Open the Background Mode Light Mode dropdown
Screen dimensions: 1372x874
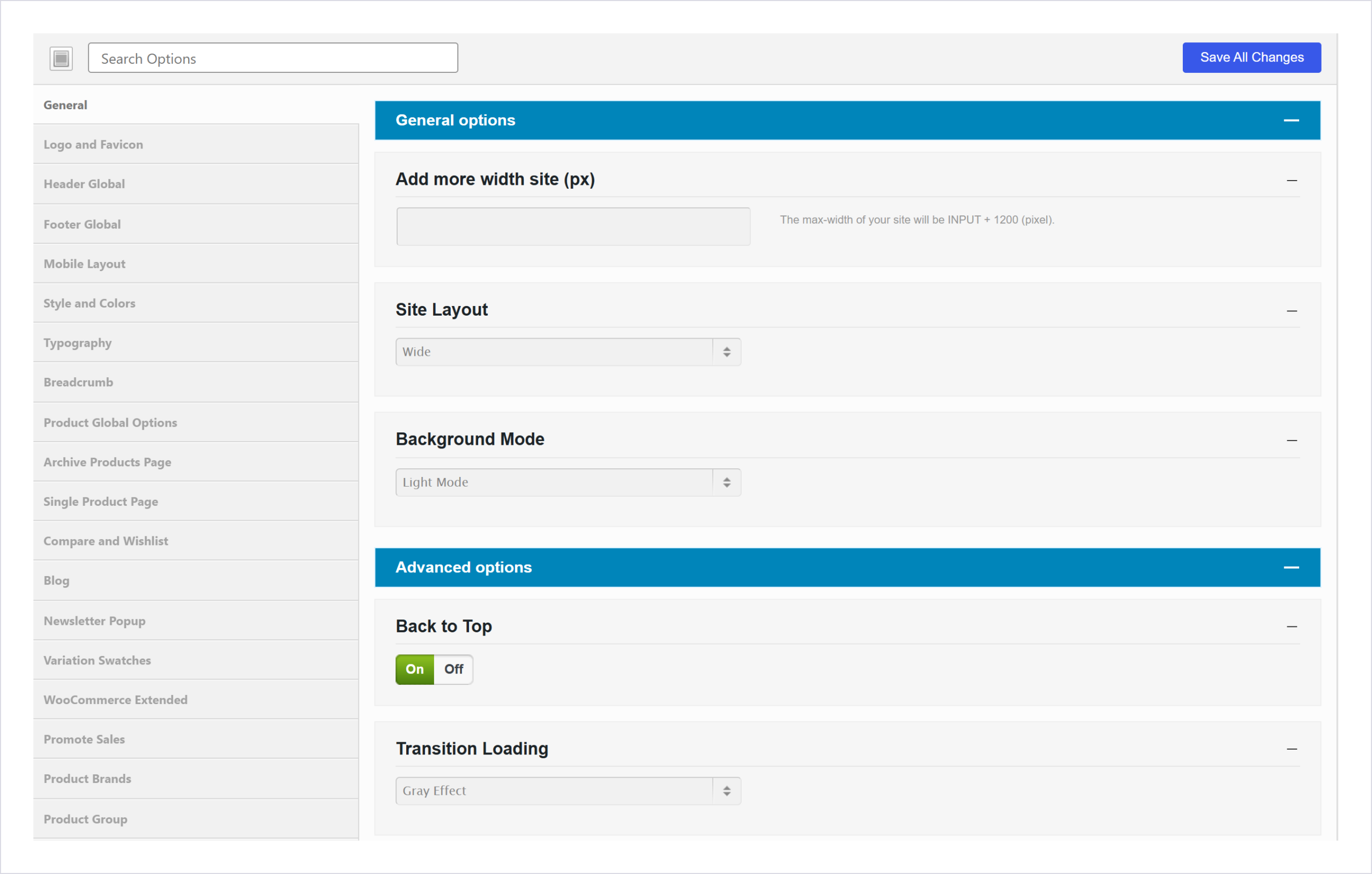[568, 483]
